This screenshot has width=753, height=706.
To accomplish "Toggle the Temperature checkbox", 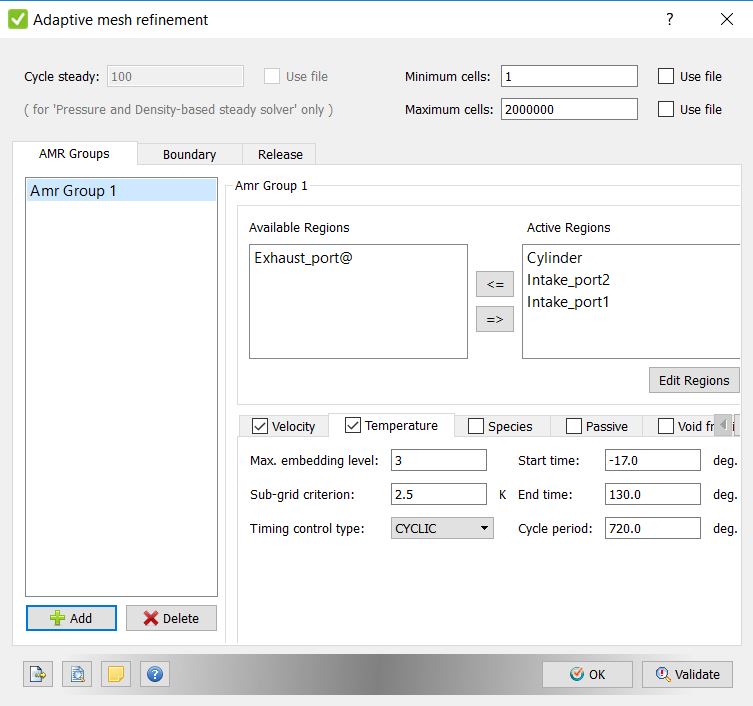I will coord(352,425).
